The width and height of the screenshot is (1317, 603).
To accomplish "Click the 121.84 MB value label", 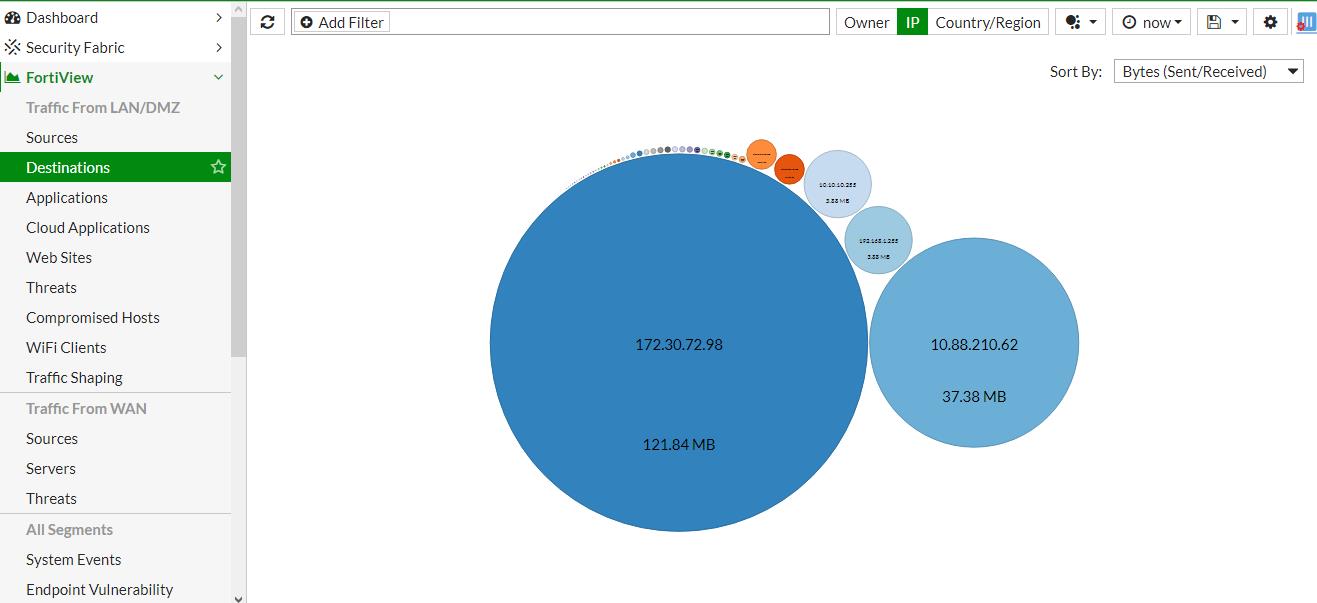I will (679, 444).
